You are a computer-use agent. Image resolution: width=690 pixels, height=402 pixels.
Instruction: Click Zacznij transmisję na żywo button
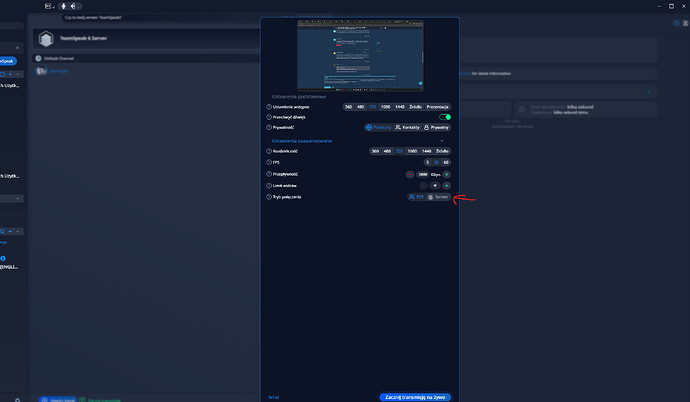point(416,397)
